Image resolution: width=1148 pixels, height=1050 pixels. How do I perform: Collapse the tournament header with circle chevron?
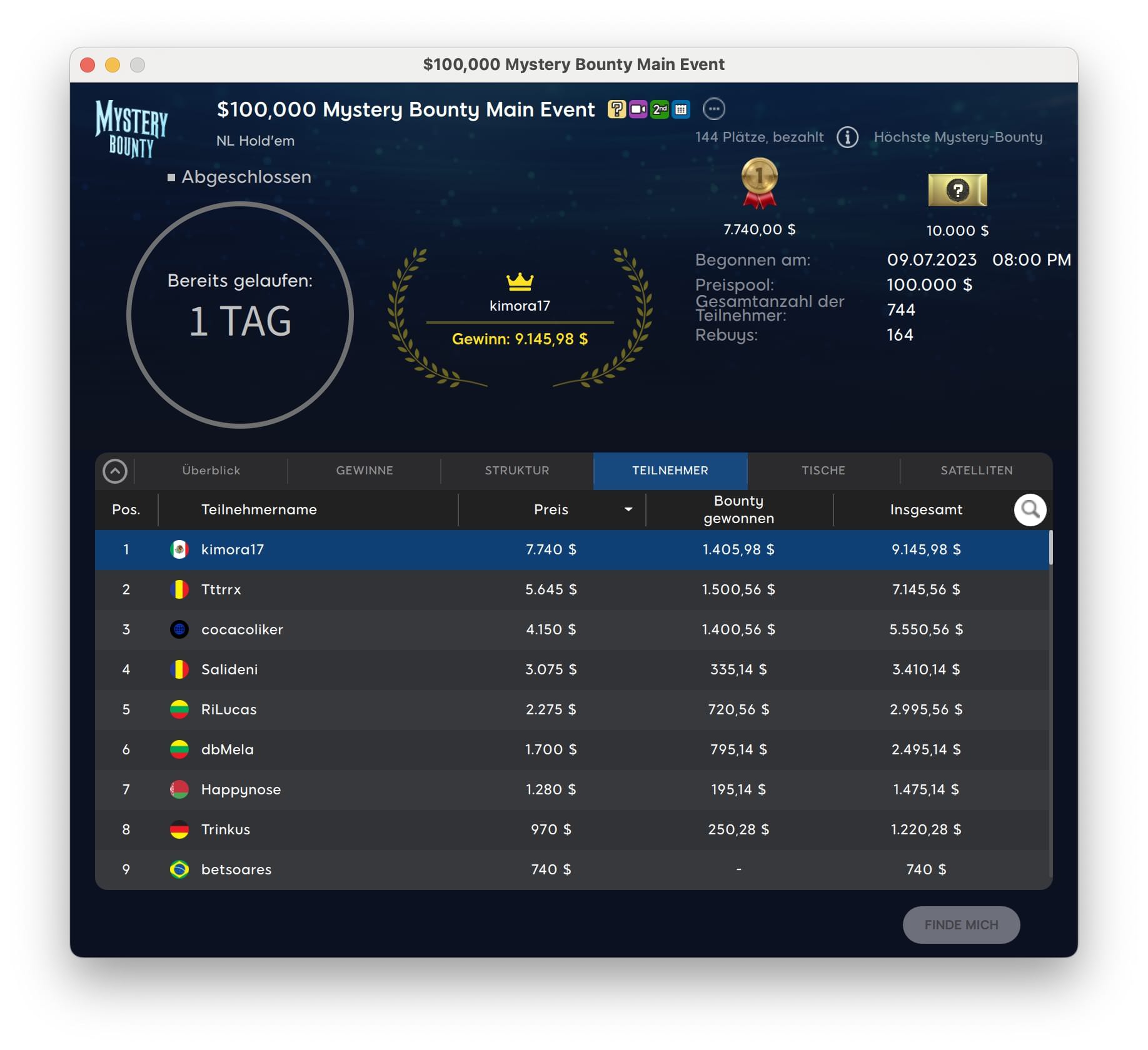pos(115,471)
